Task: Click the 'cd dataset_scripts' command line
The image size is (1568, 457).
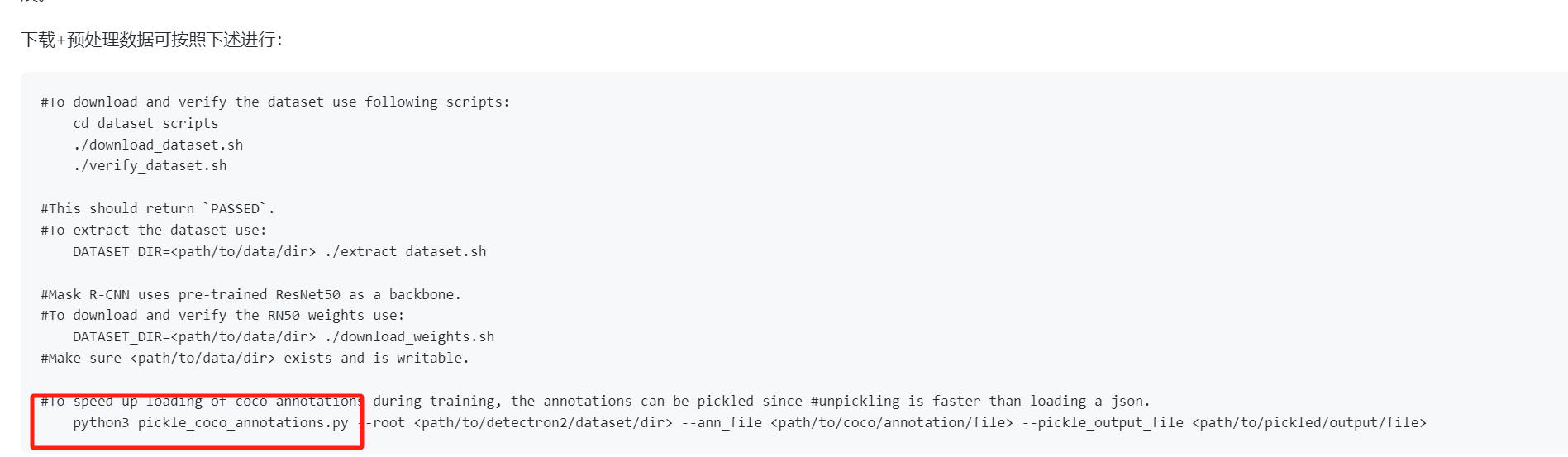Action: coord(145,123)
